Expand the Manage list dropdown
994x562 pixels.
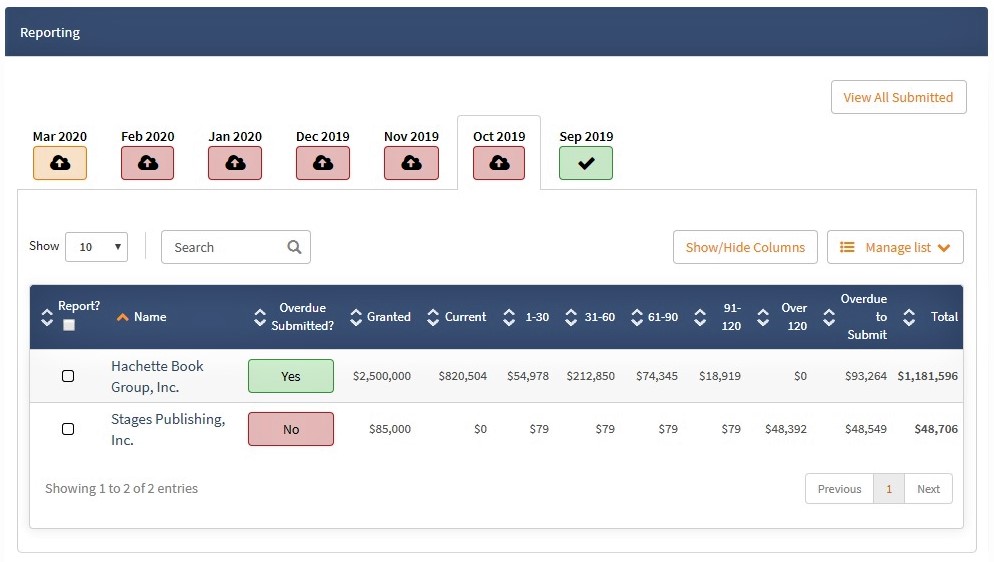pos(895,247)
